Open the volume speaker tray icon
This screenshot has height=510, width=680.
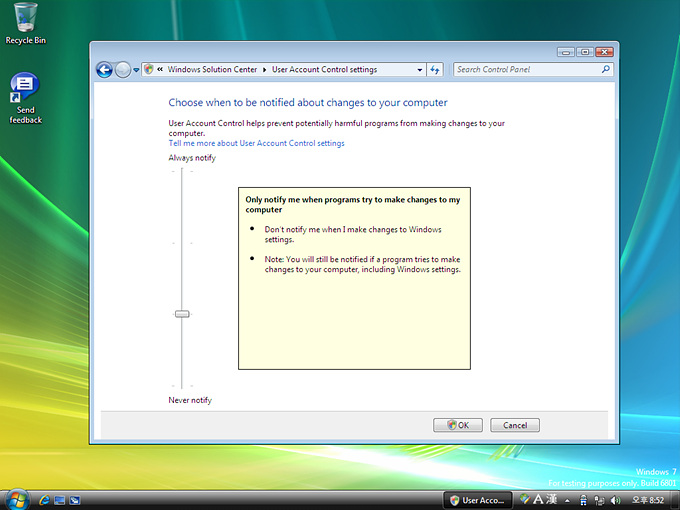[x=615, y=500]
